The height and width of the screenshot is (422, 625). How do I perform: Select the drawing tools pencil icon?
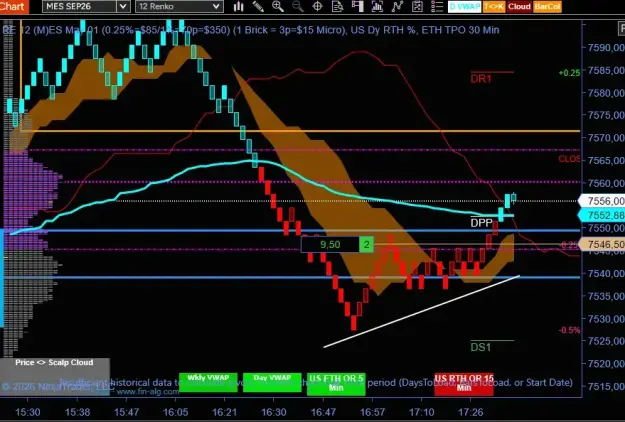(258, 7)
